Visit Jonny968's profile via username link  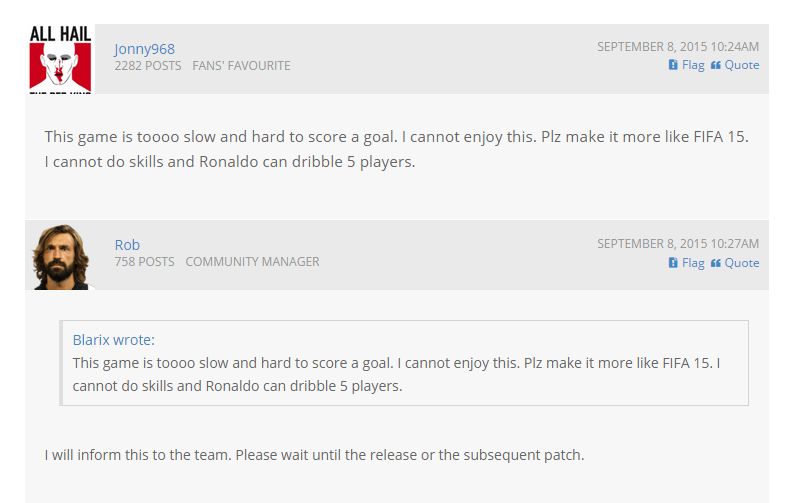tap(144, 49)
